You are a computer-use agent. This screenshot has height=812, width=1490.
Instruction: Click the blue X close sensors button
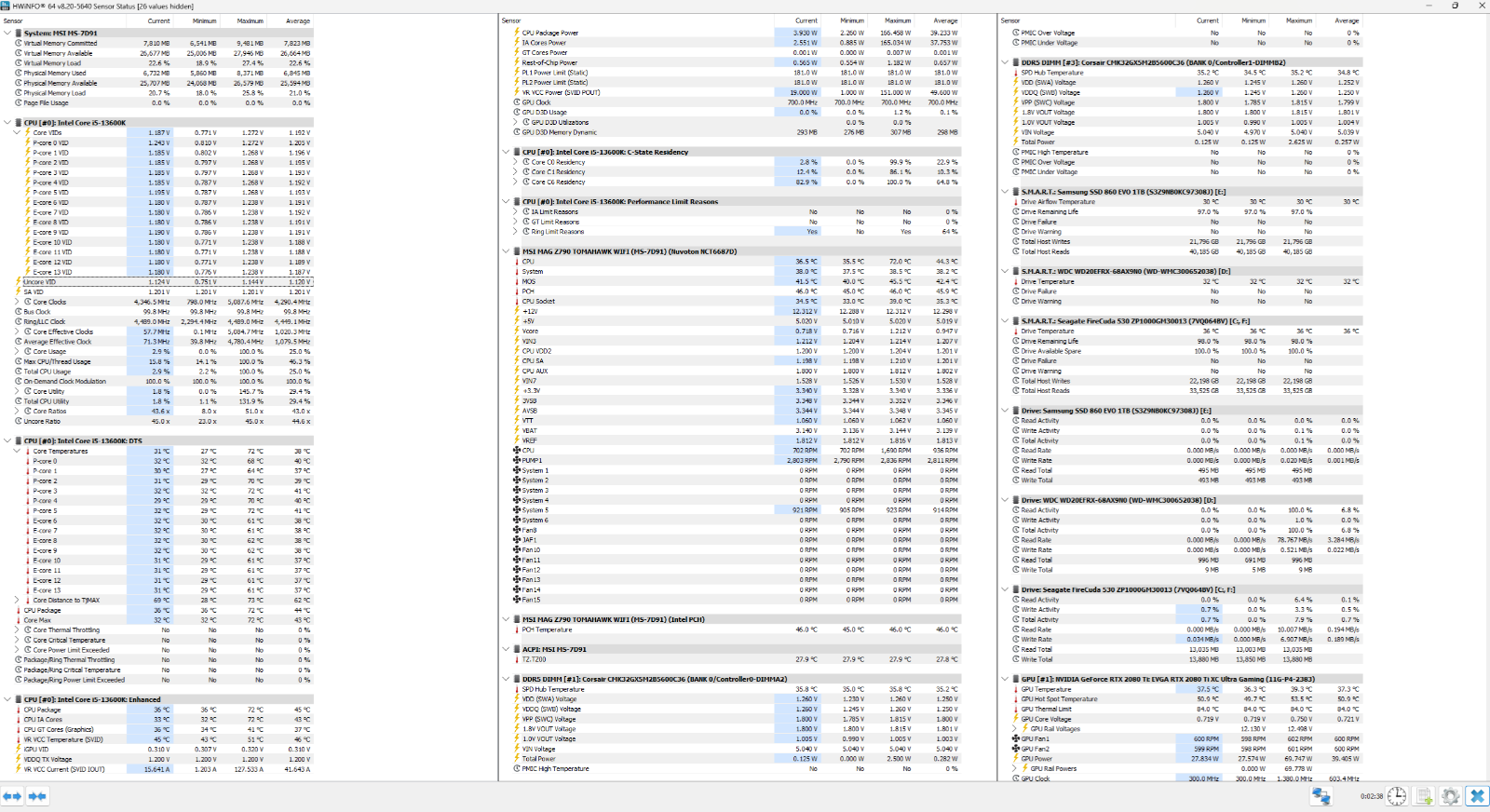point(1477,796)
